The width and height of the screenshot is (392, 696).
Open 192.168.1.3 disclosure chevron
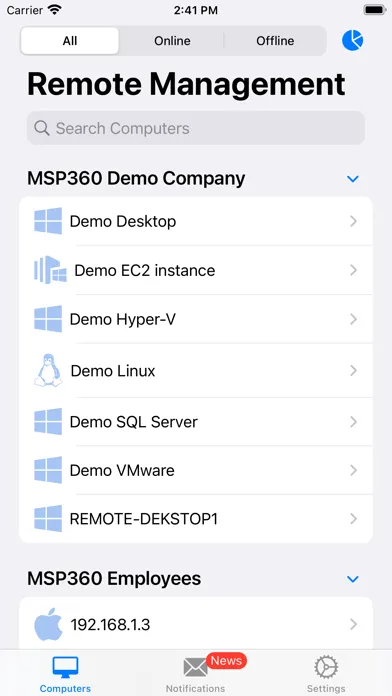click(353, 625)
